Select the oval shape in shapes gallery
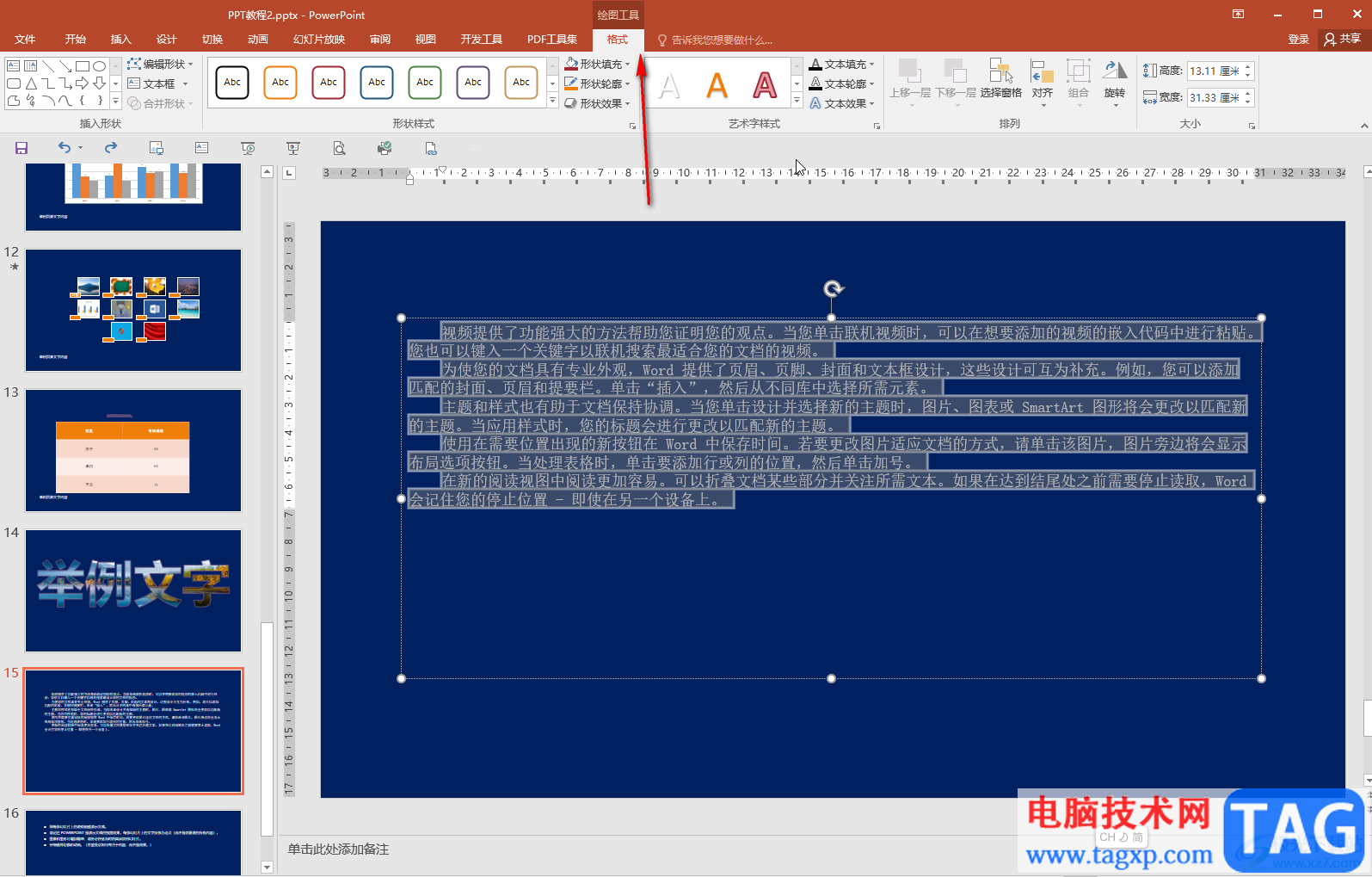Image resolution: width=1372 pixels, height=877 pixels. click(100, 66)
